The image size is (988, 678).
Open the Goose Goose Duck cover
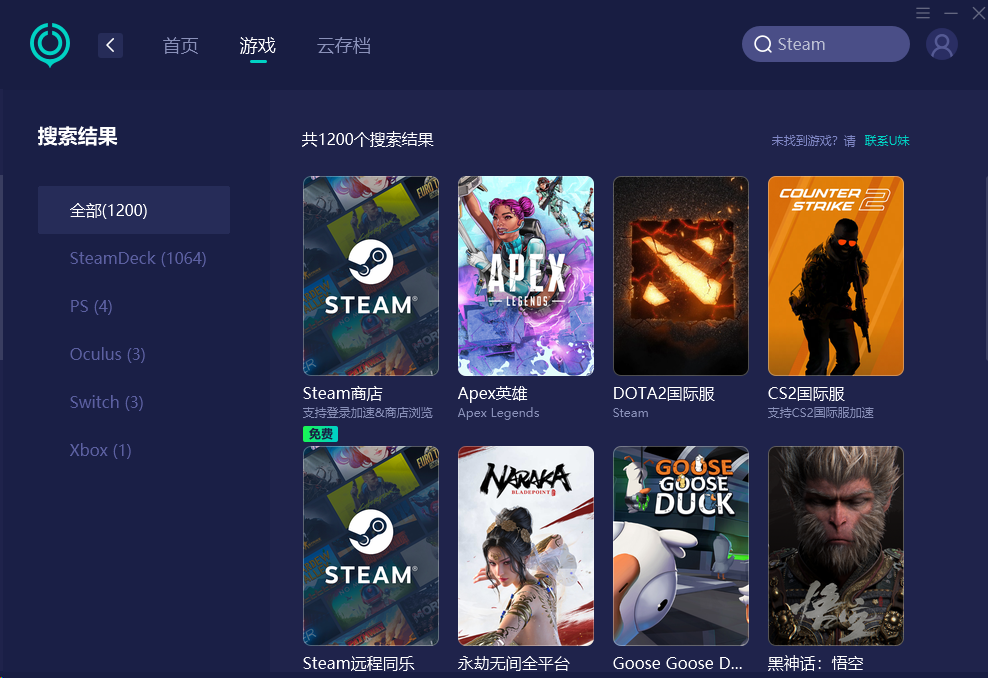(680, 546)
